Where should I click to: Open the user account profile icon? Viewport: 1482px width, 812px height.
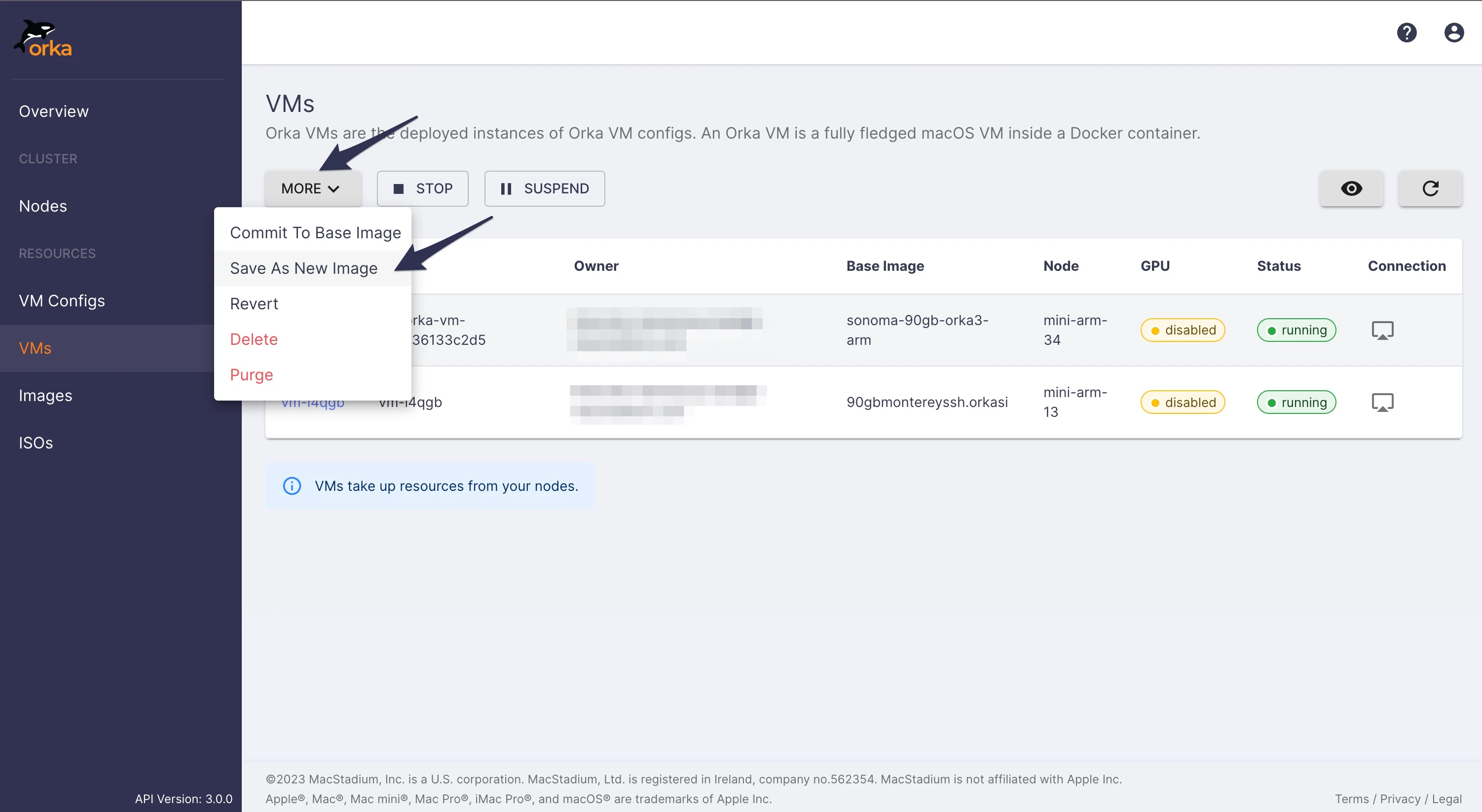coord(1453,32)
